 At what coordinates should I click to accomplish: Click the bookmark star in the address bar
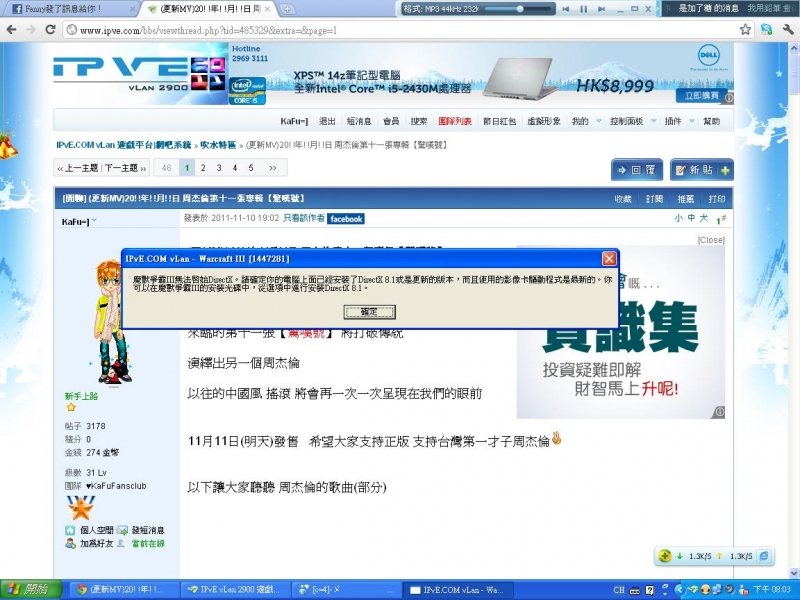coord(745,30)
